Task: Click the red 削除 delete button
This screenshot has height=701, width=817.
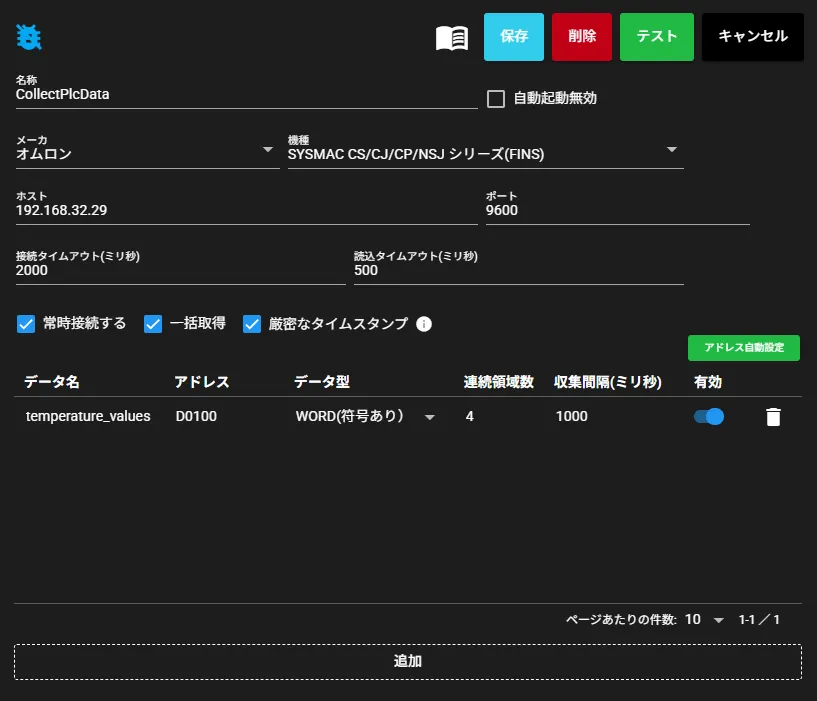Action: click(x=581, y=36)
